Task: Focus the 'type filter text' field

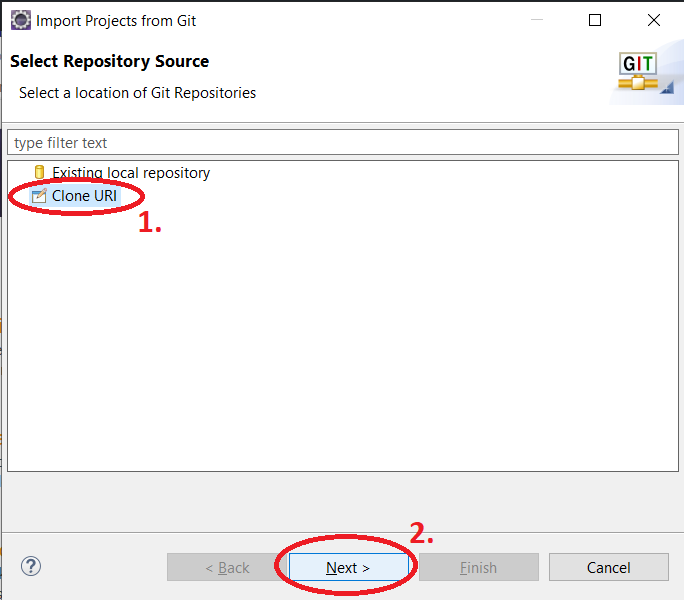Action: pos(341,143)
